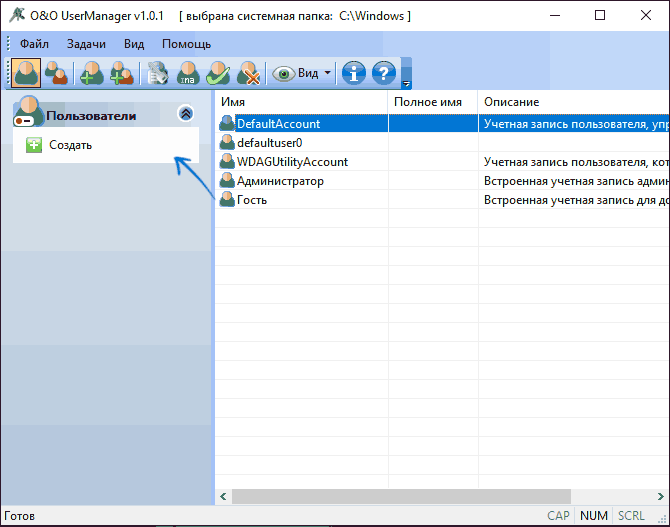Image resolution: width=670 pixels, height=527 pixels.
Task: Sort by the Полное имя column header
Action: pos(432,102)
